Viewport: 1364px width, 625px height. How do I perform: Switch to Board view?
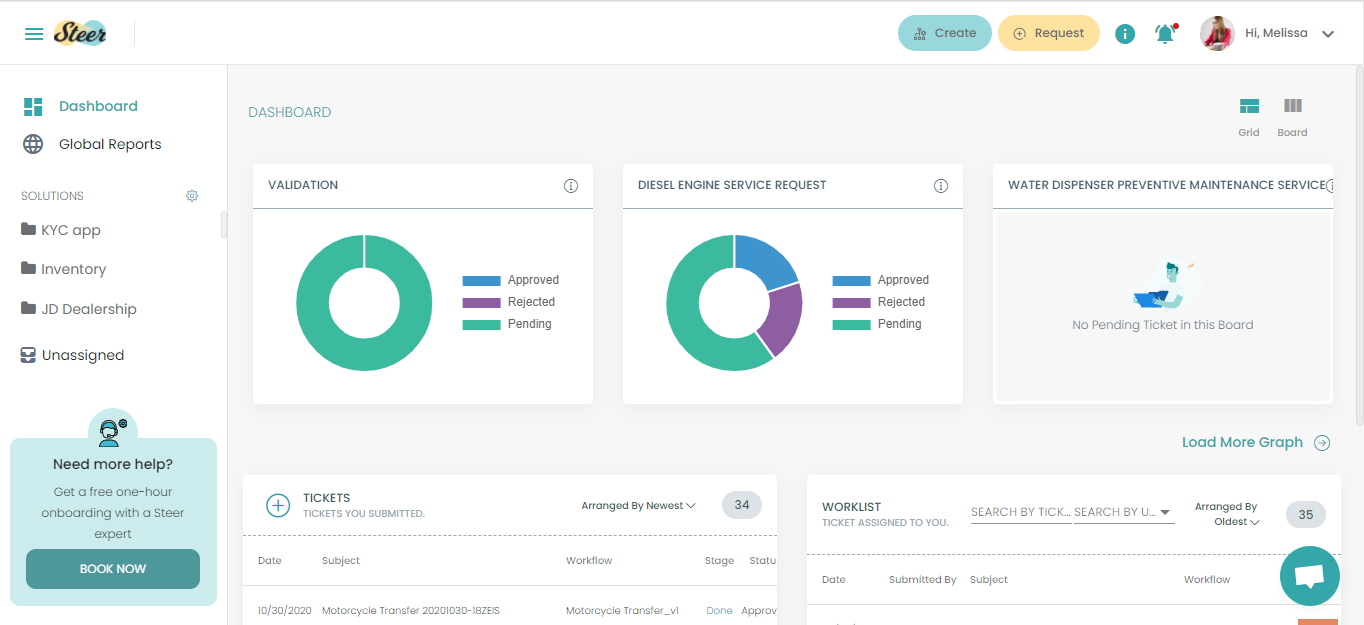pos(1292,116)
